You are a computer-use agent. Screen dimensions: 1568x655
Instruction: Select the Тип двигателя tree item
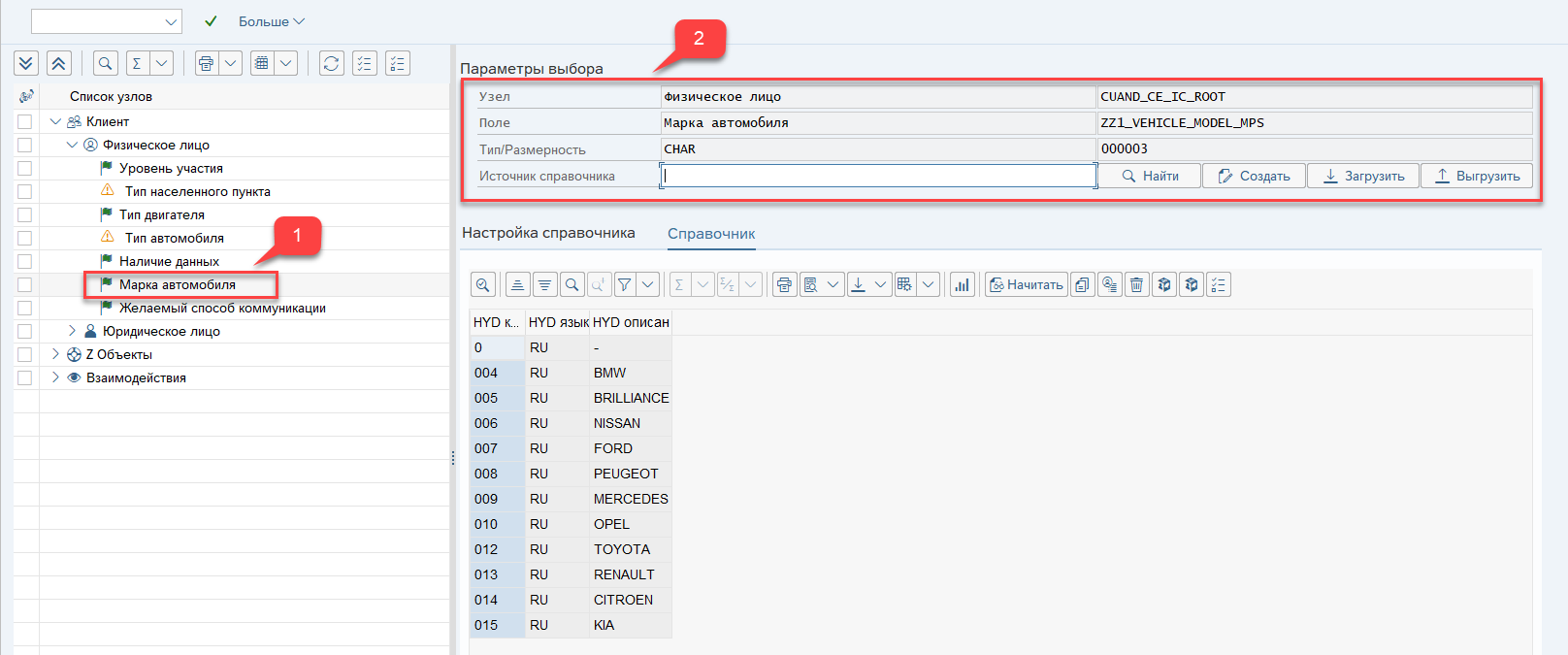pyautogui.click(x=161, y=215)
